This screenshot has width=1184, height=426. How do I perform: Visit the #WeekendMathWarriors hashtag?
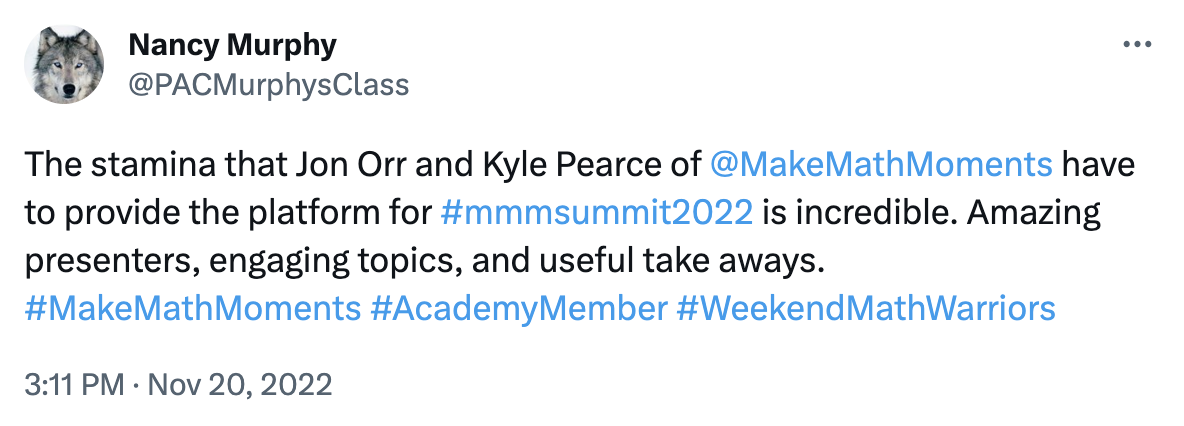(866, 308)
